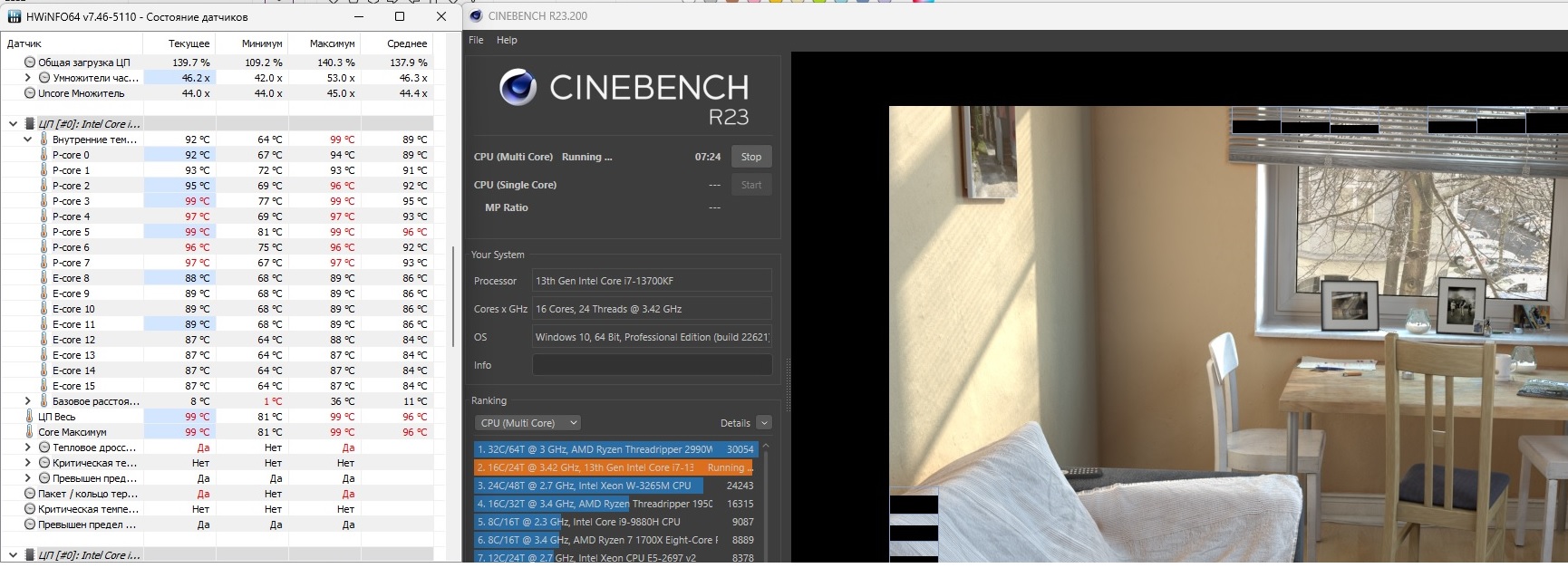This screenshot has width=1568, height=587.
Task: Select ranking entry AMD Ryzen 7 1700X Eight-Core
Action: click(x=615, y=540)
